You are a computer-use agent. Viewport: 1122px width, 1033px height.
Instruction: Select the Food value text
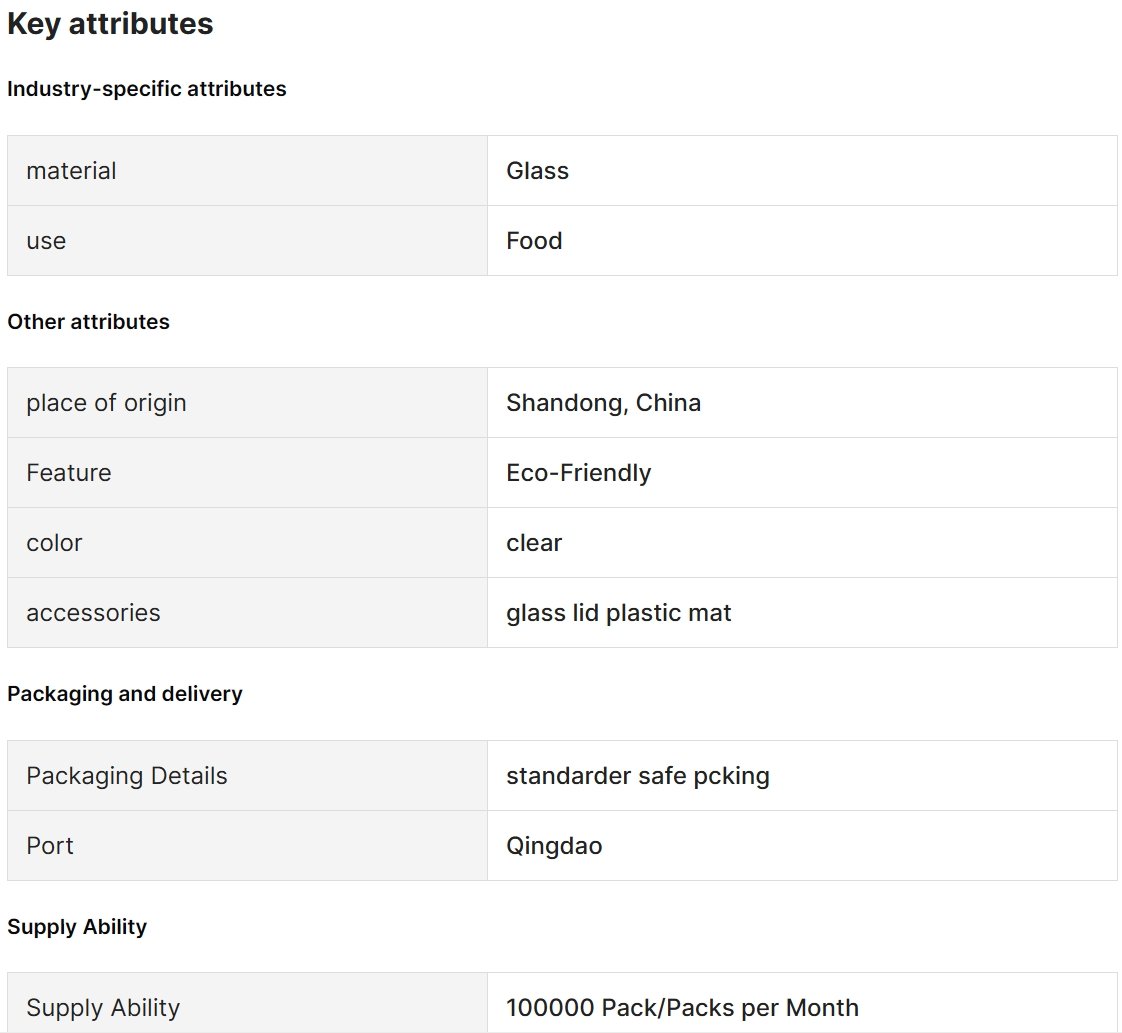coord(534,241)
